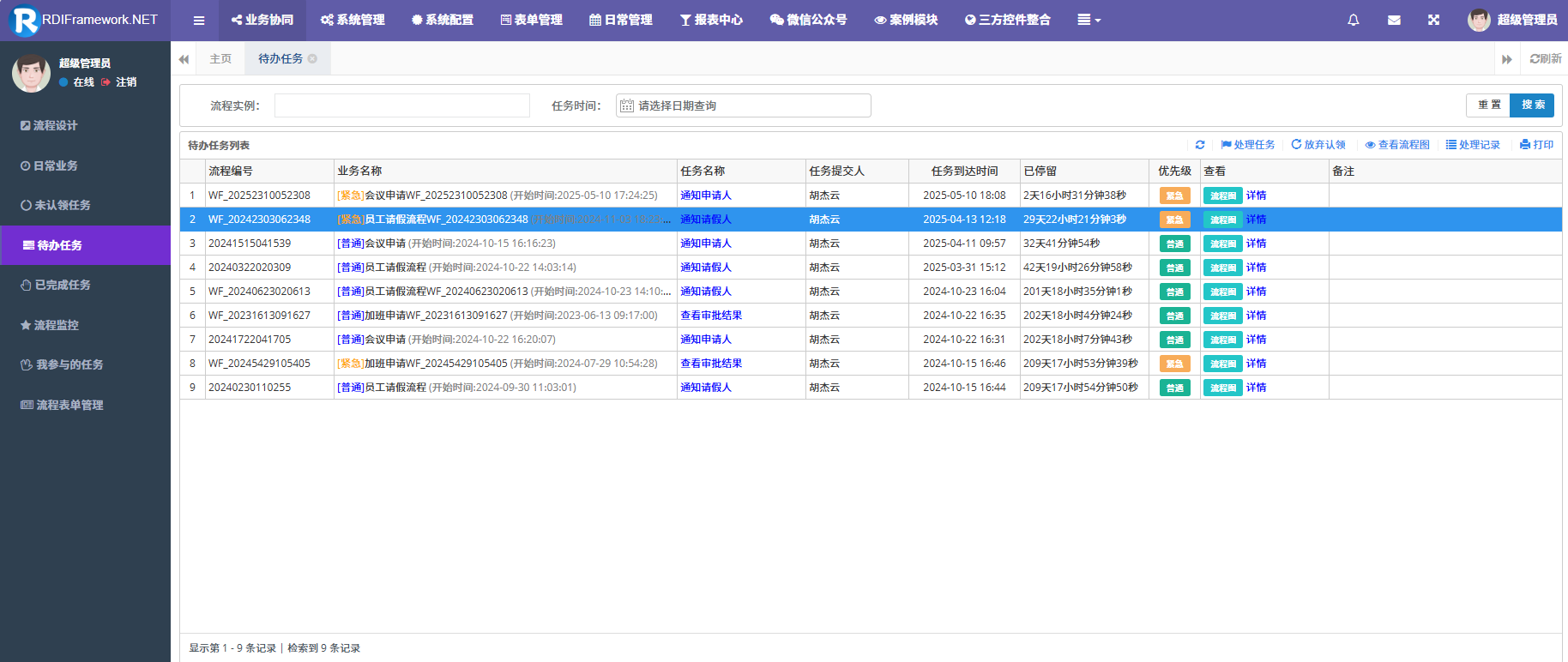
Task: Click the 任务时间 date query field
Action: (x=744, y=105)
